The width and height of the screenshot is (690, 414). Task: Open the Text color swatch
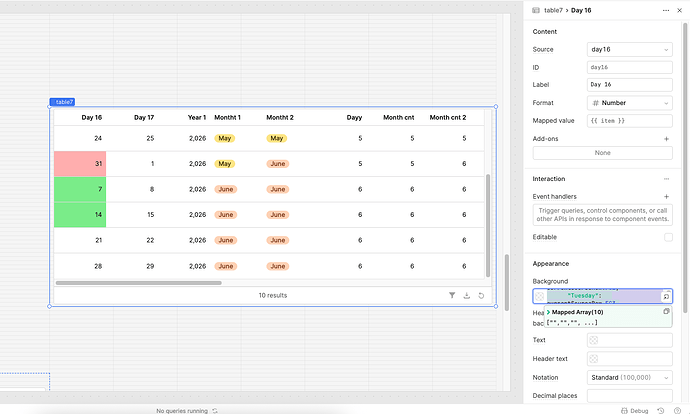(x=594, y=340)
